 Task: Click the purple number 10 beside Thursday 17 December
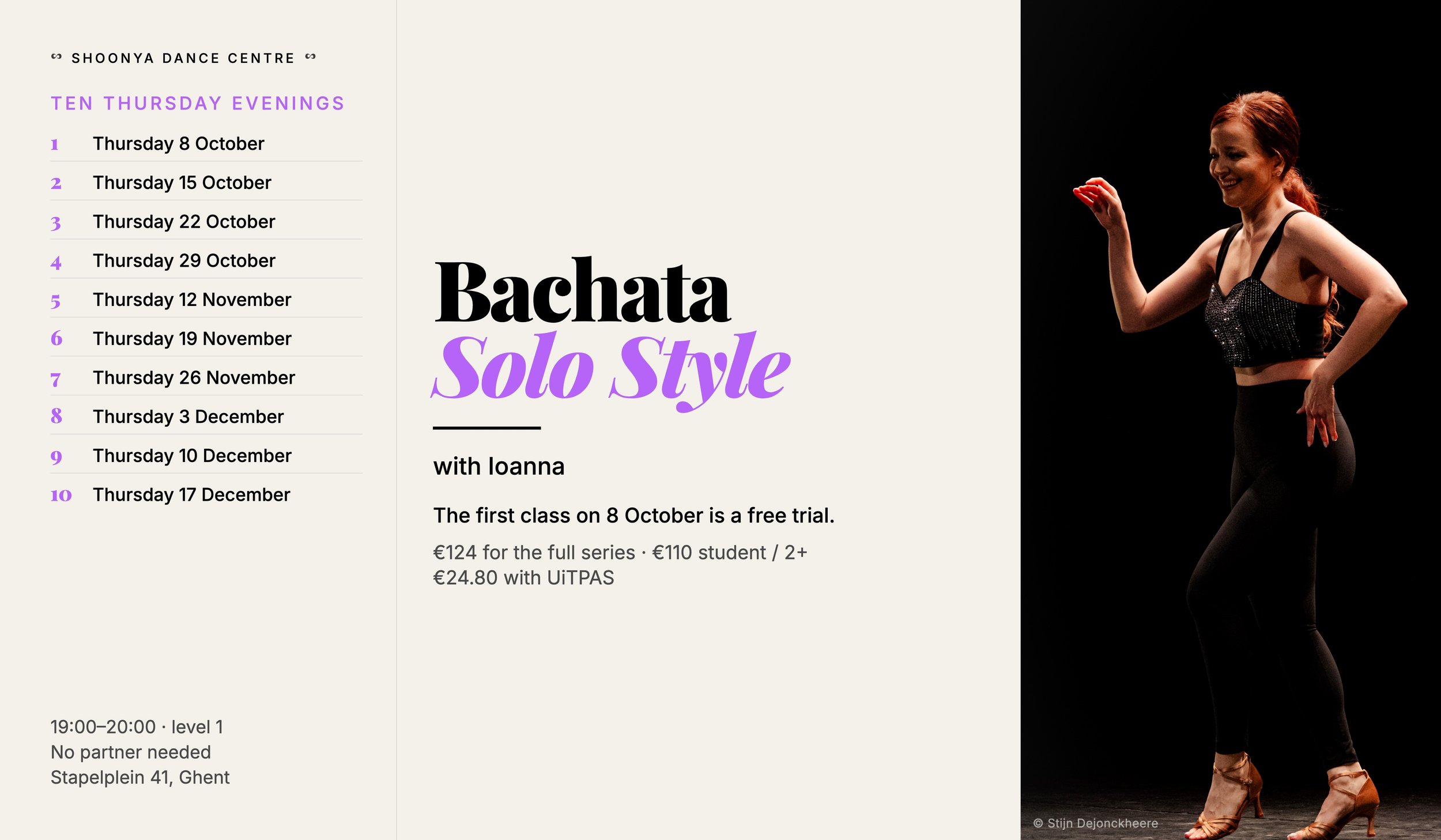61,495
